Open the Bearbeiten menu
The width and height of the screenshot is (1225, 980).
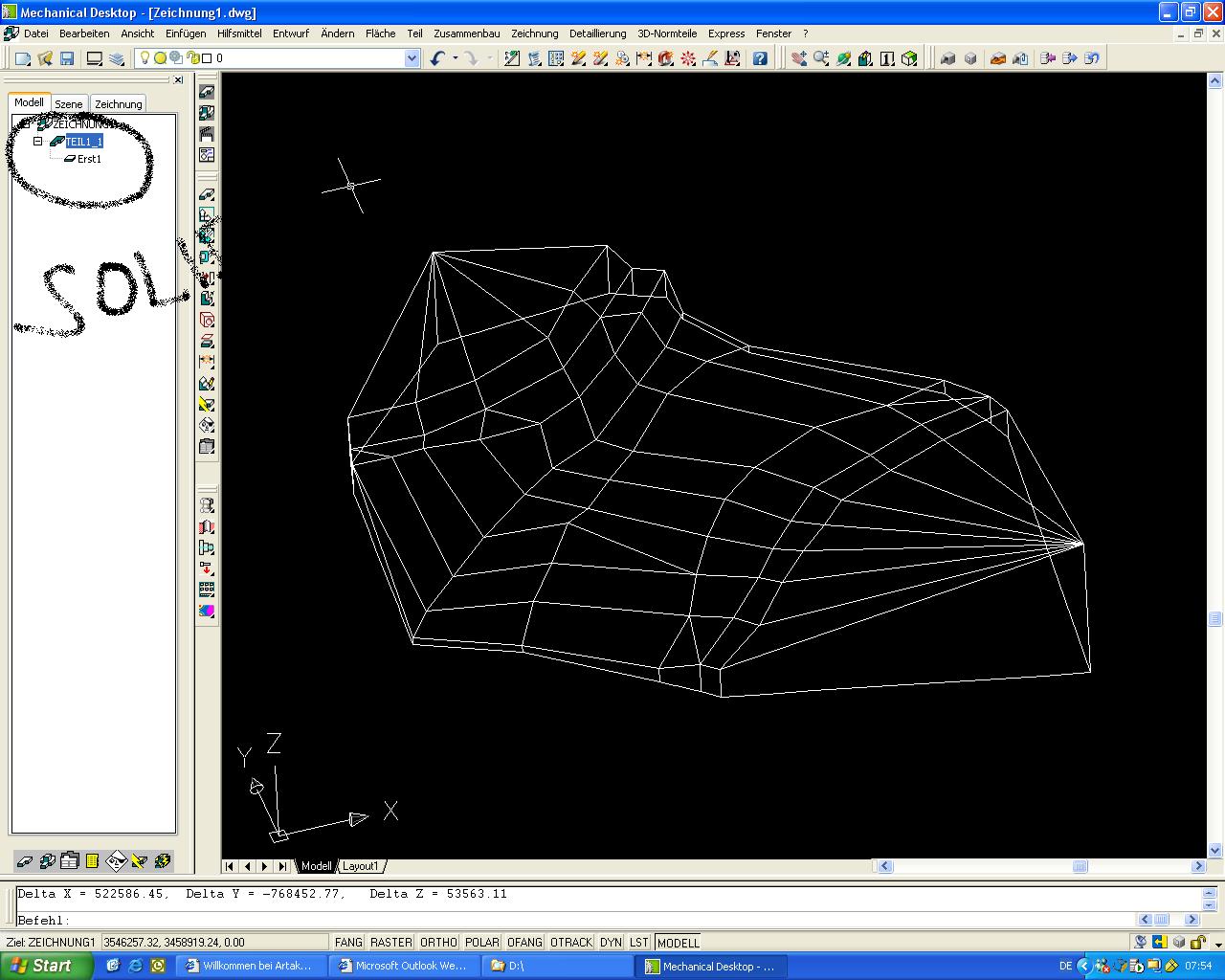pyautogui.click(x=84, y=33)
